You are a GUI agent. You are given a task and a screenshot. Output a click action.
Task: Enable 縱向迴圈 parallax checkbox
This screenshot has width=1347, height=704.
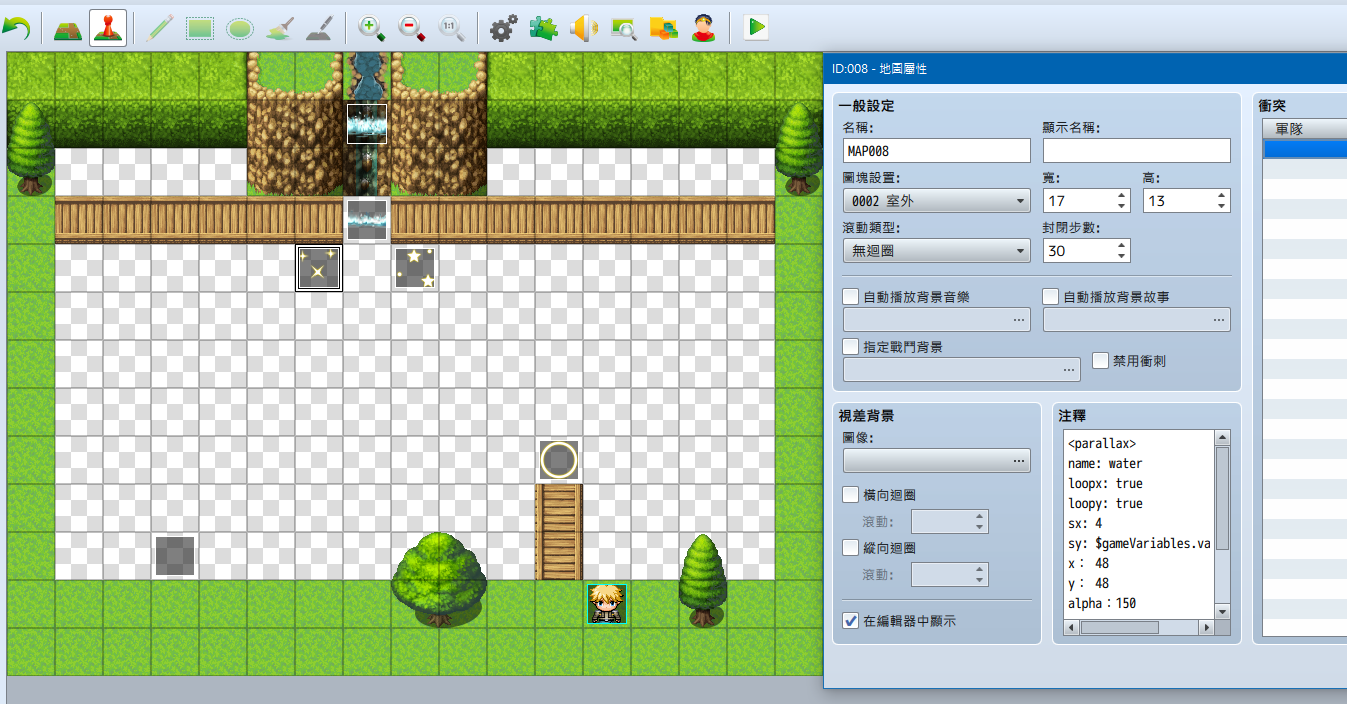[x=851, y=548]
